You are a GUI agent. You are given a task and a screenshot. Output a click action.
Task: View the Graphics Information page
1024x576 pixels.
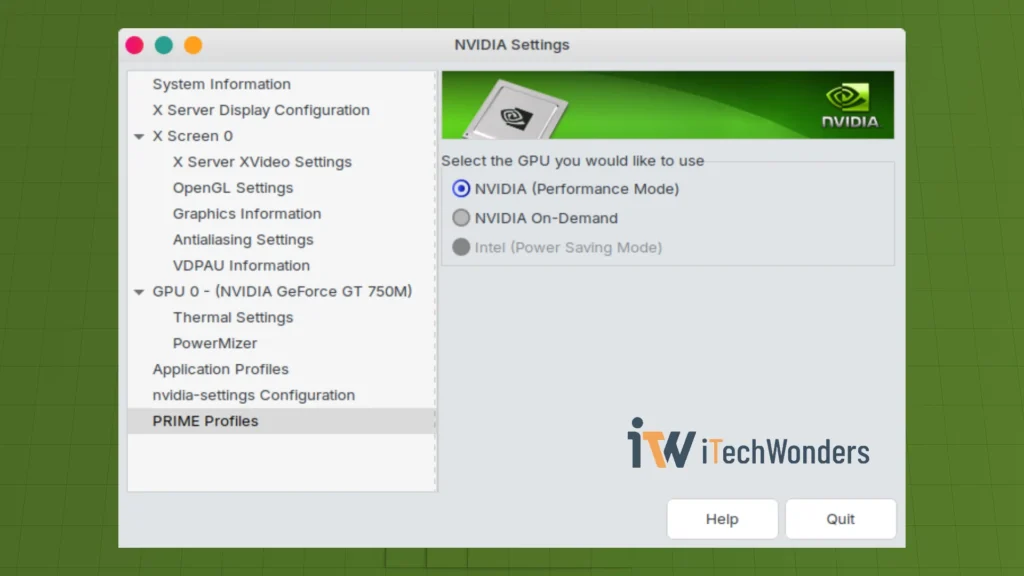(x=246, y=213)
